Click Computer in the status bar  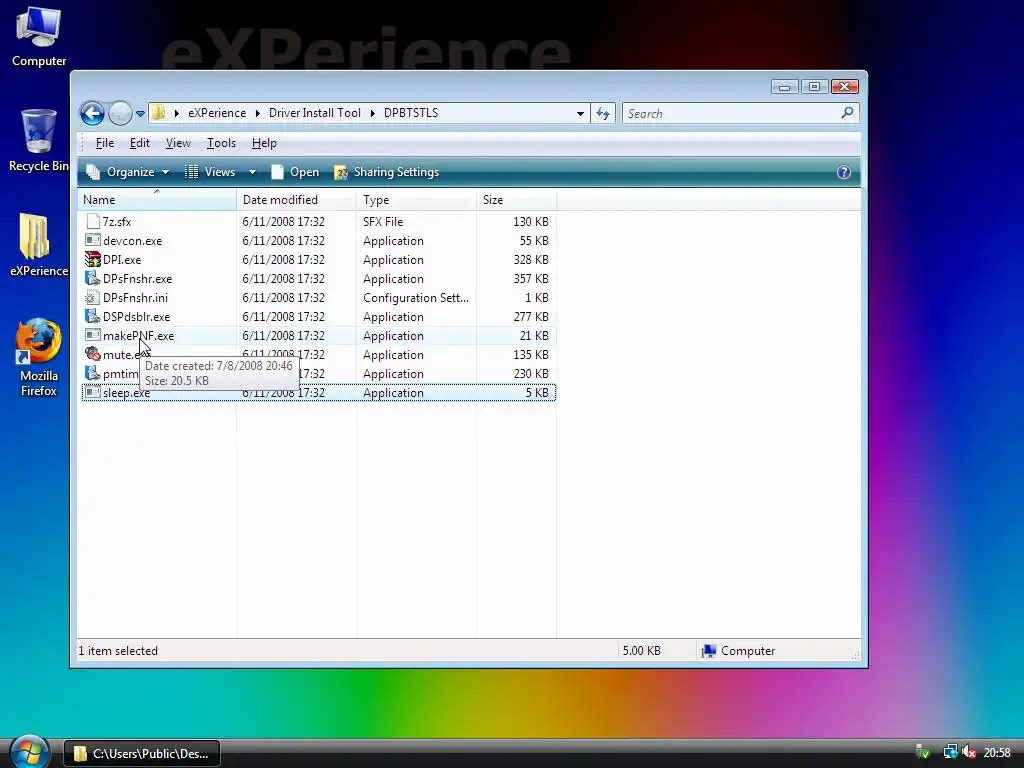pyautogui.click(x=738, y=651)
